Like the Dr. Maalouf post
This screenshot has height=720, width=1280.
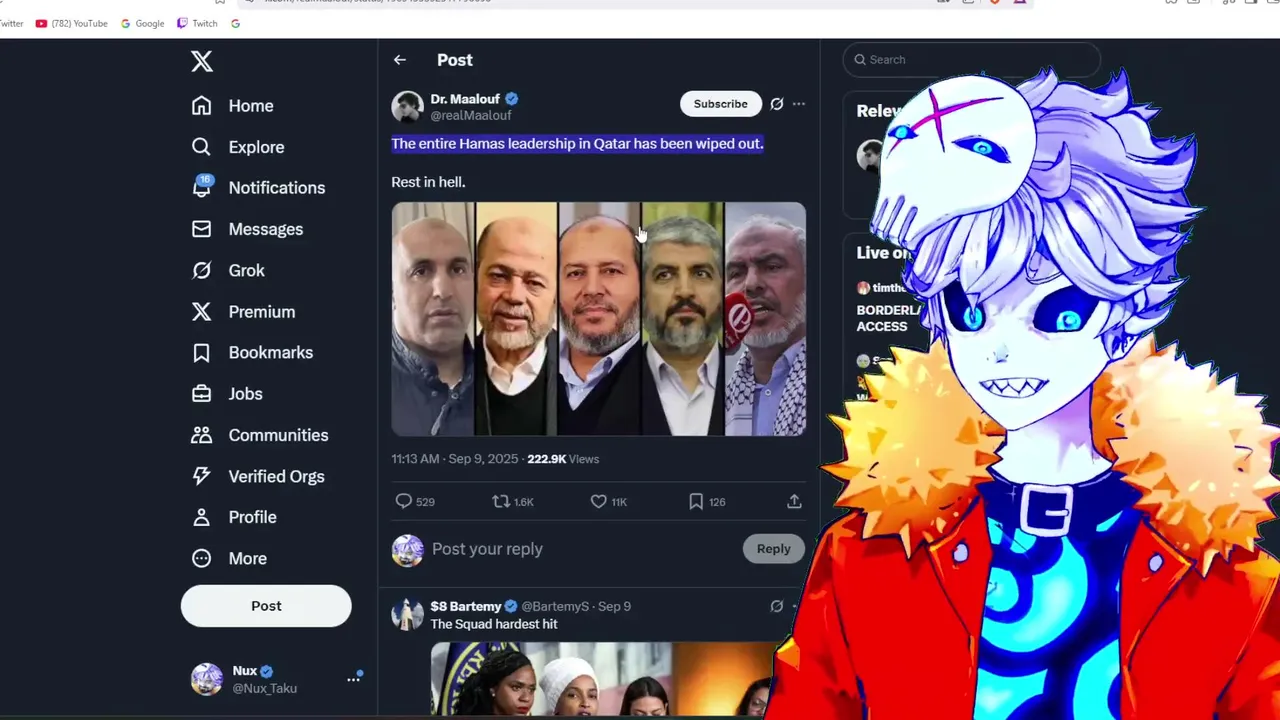point(598,501)
